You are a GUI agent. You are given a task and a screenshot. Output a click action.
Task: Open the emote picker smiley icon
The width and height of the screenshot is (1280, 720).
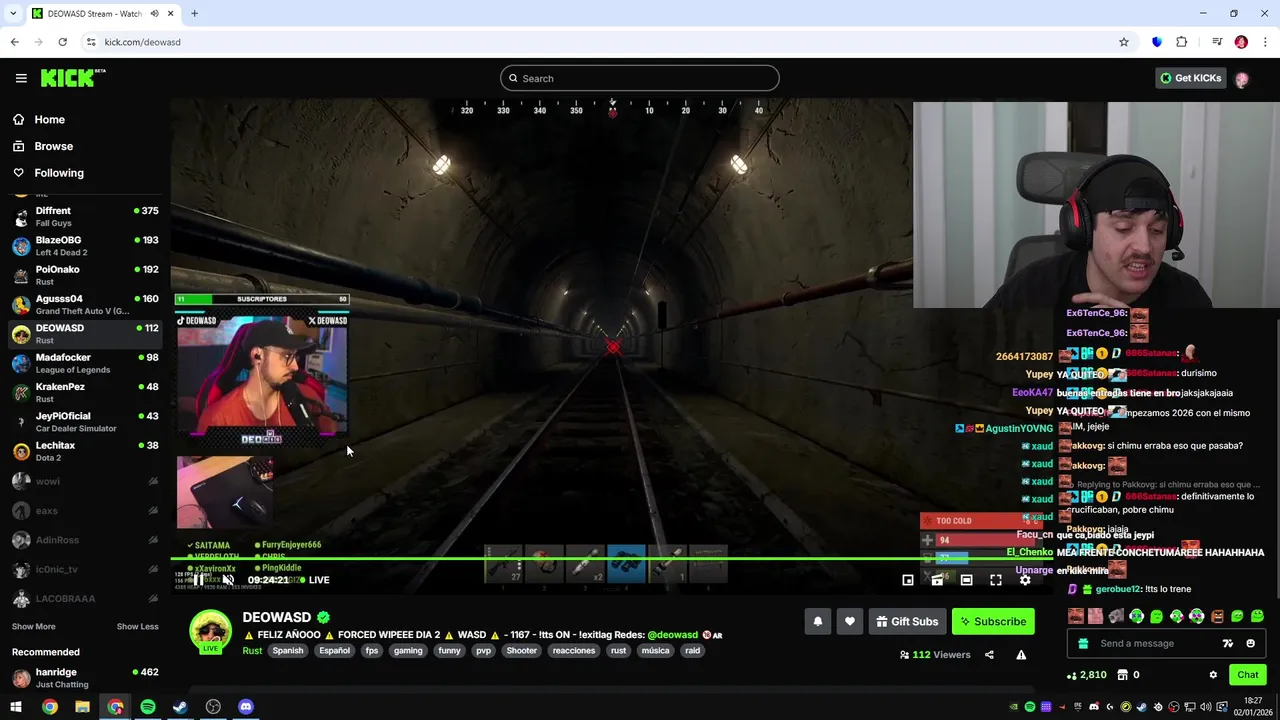click(x=1250, y=644)
